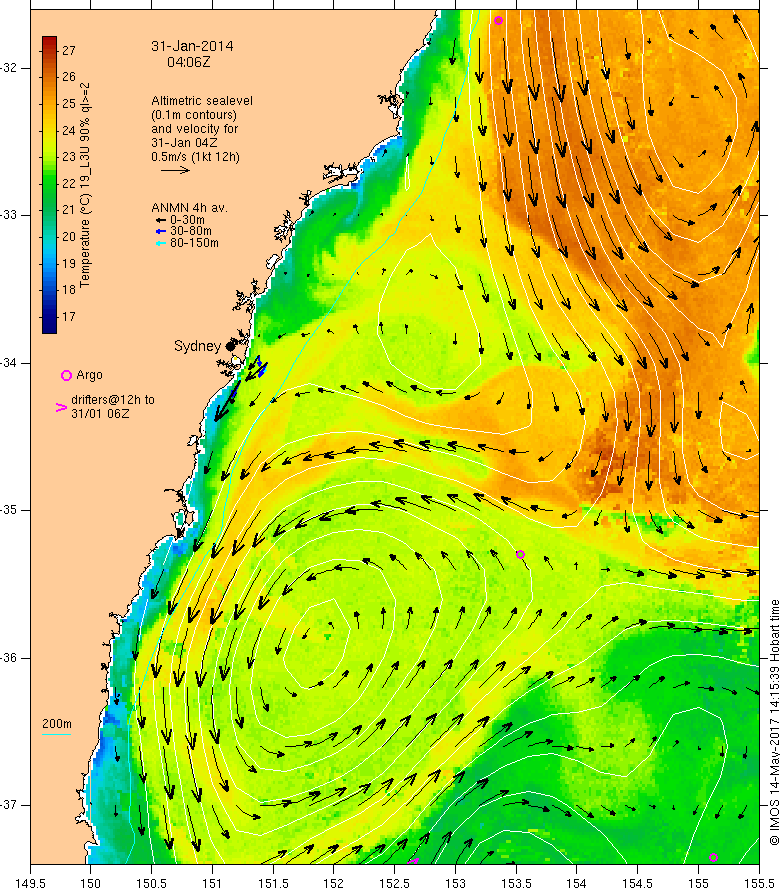Click the -33 latitude axis label
Screen dimensions: 780x890
9,215
